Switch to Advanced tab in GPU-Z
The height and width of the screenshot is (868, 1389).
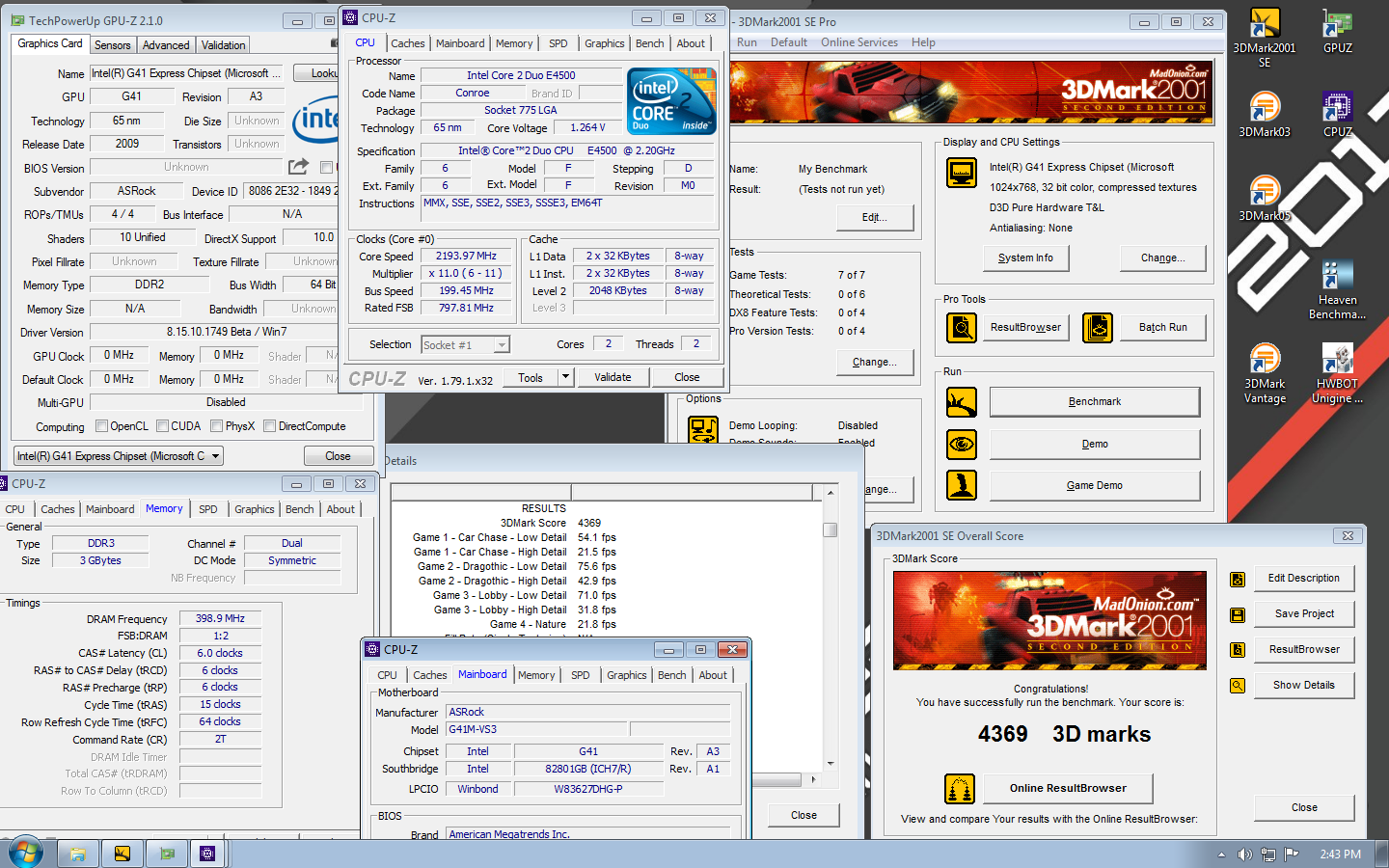coord(166,45)
